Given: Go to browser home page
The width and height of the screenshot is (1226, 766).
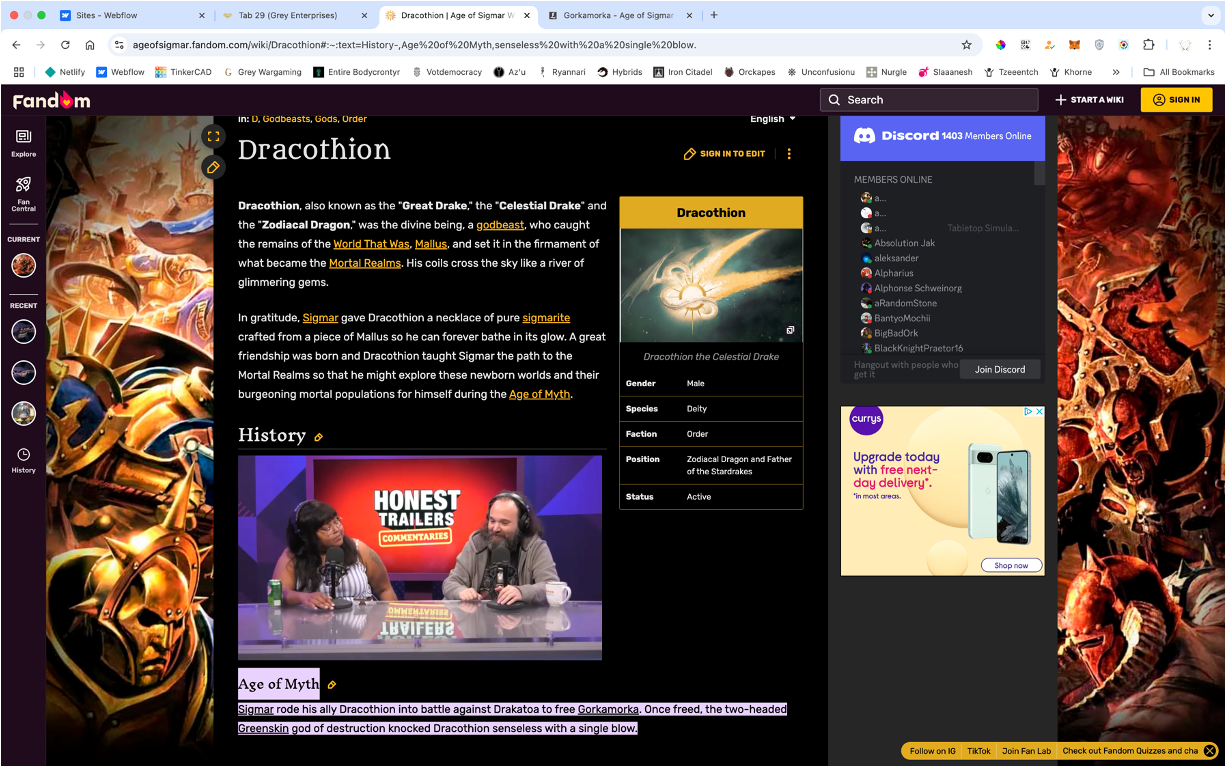Looking at the screenshot, I should (90, 45).
